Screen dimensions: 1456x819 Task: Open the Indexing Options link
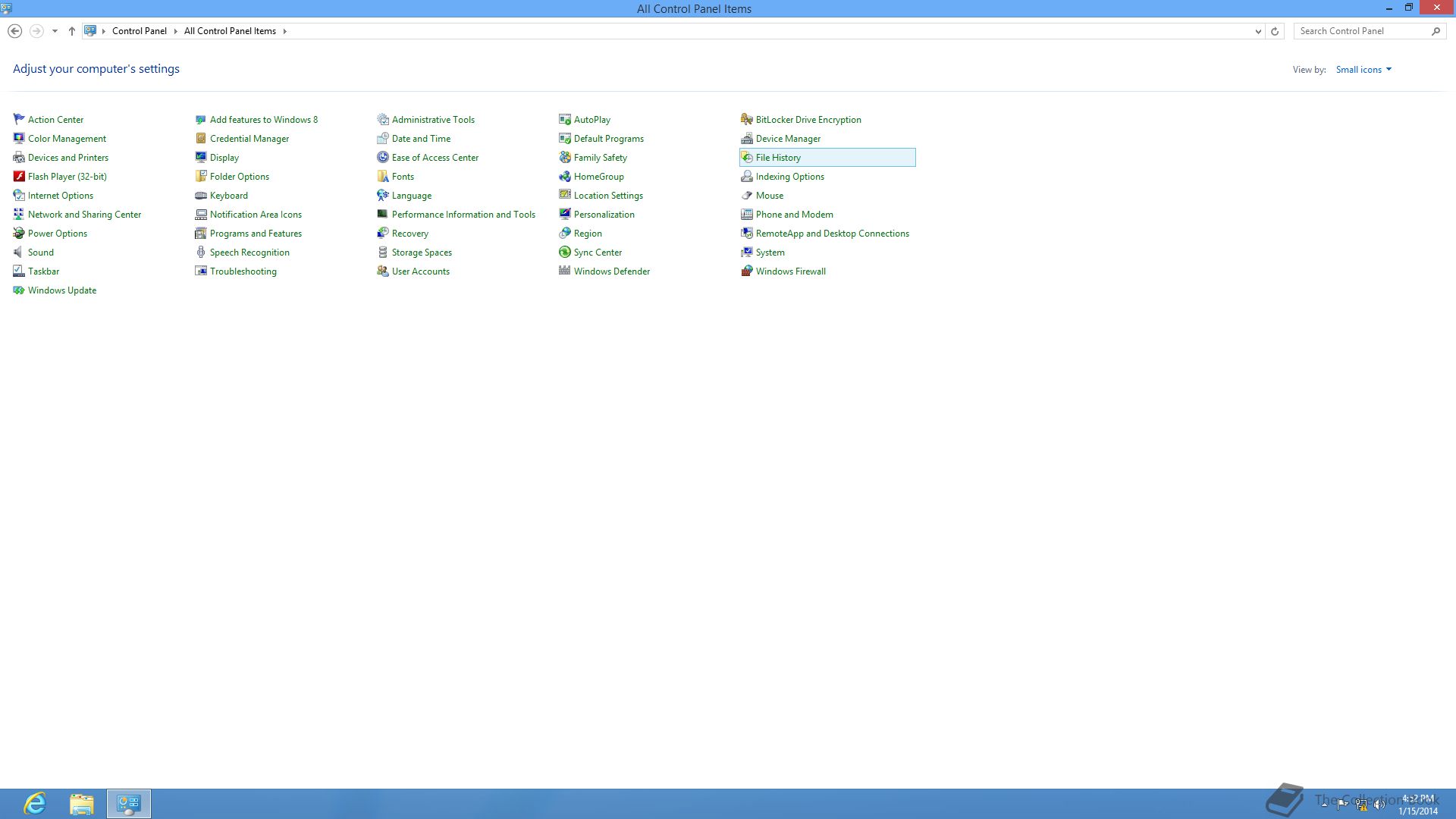[x=790, y=177]
